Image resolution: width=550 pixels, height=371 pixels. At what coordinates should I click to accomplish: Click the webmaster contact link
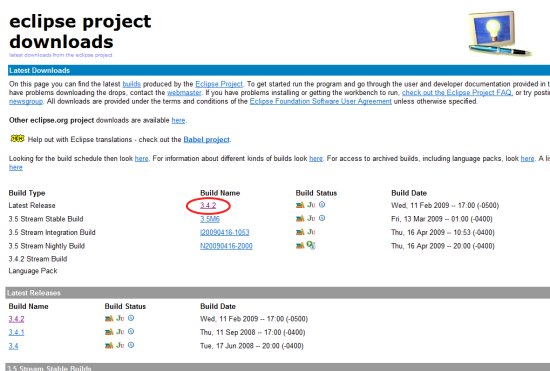pyautogui.click(x=184, y=93)
